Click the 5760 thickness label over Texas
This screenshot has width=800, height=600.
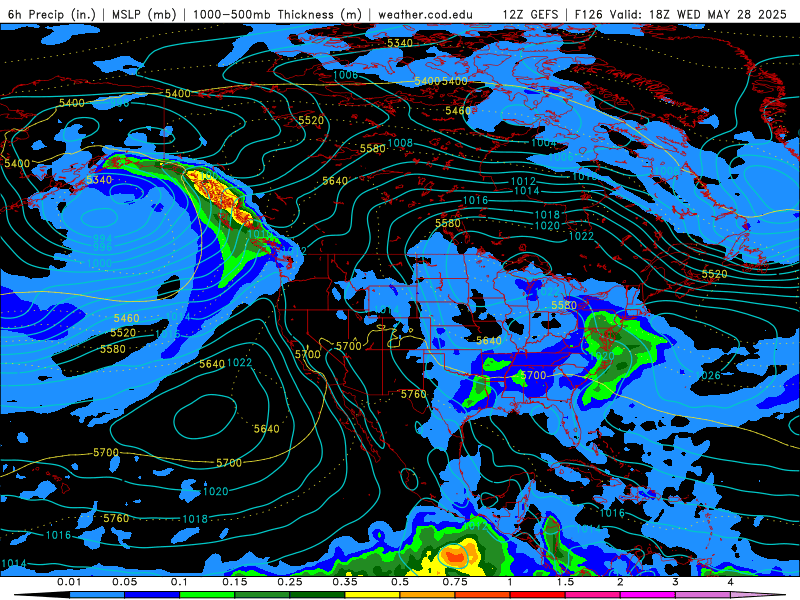(x=413, y=394)
